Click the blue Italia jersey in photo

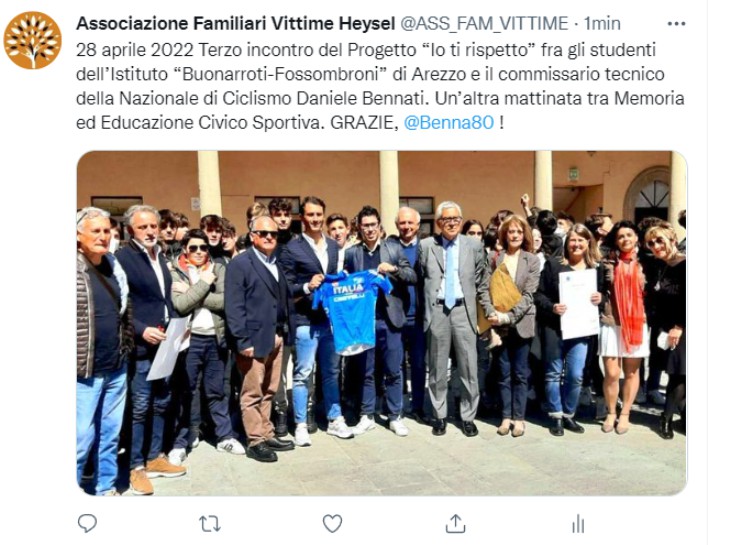(x=351, y=313)
